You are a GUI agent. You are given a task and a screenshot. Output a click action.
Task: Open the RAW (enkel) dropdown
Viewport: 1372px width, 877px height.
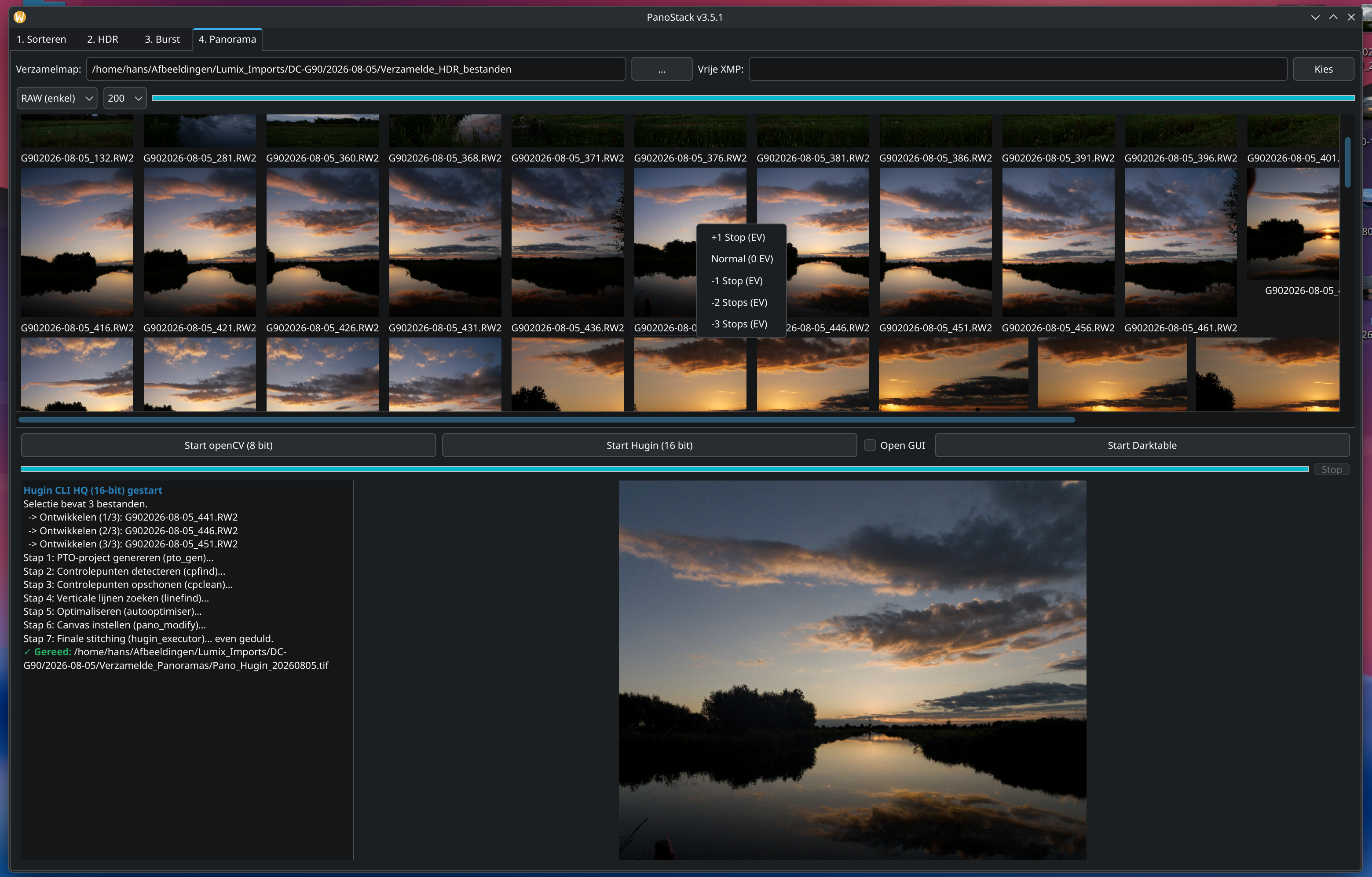(x=56, y=98)
